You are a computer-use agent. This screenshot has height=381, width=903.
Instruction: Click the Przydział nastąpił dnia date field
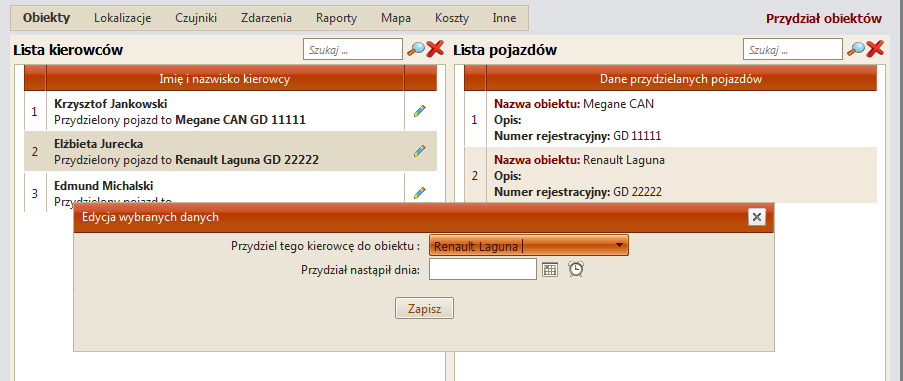pos(483,269)
